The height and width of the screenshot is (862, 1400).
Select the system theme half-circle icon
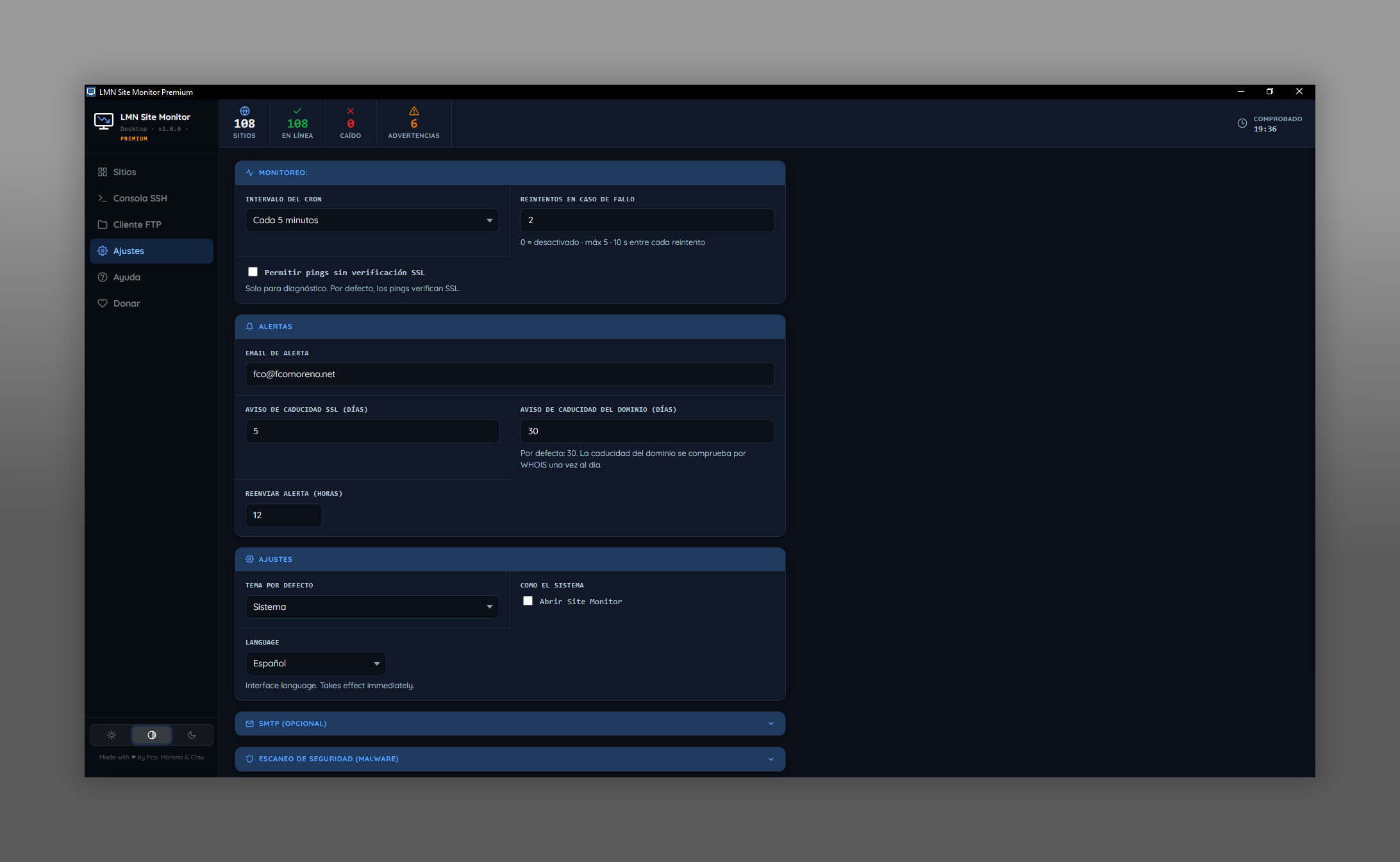coord(152,735)
